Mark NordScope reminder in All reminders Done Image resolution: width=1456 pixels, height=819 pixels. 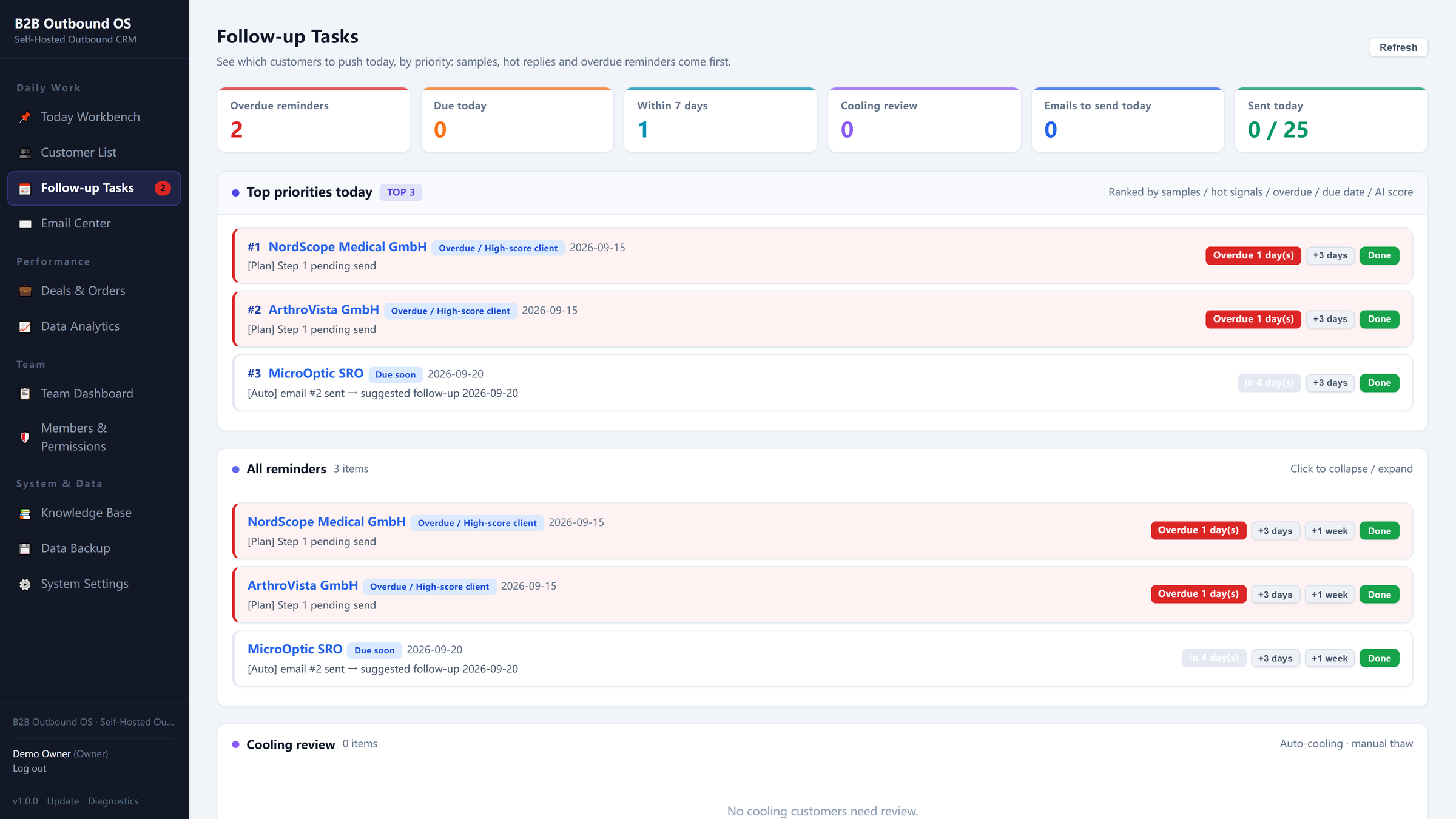[x=1379, y=531]
